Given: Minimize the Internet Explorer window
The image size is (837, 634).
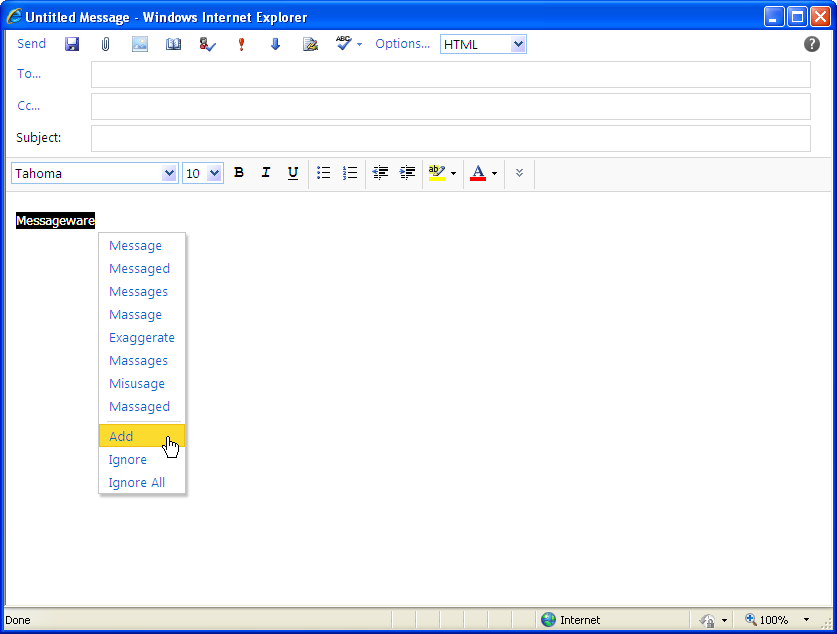Looking at the screenshot, I should 773,17.
